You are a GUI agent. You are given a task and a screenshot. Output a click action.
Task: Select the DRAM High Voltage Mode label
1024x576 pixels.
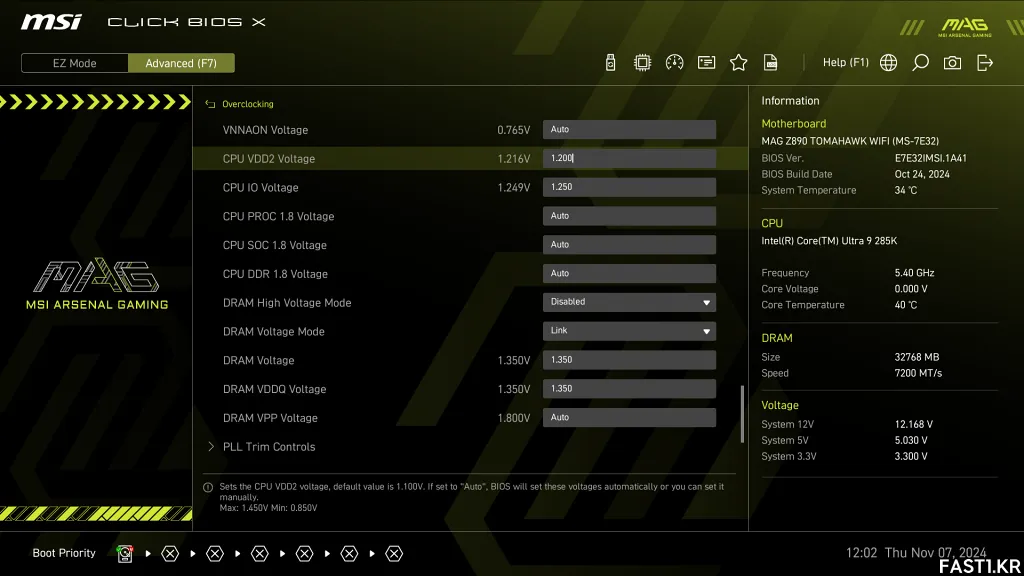pos(287,302)
